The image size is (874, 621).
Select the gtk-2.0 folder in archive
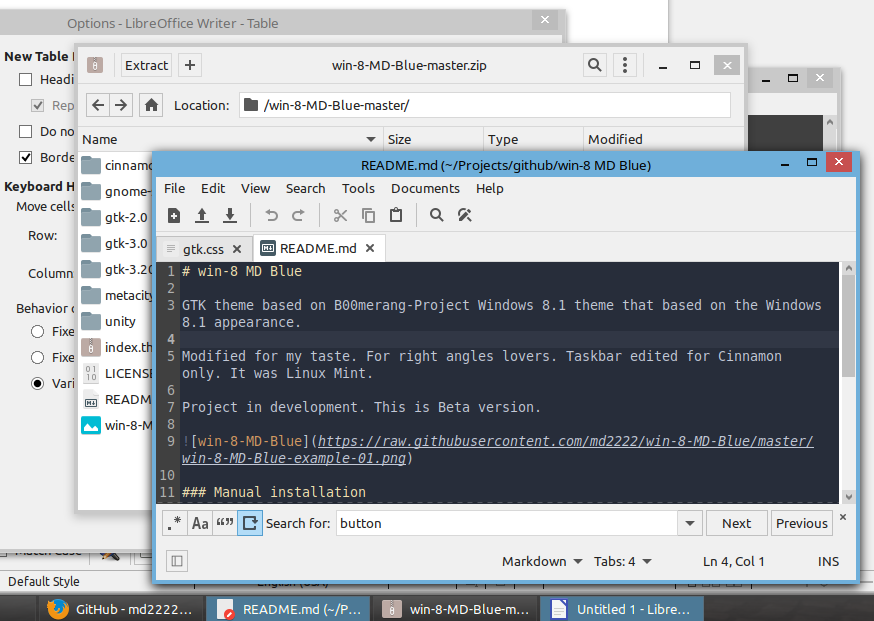[x=116, y=217]
